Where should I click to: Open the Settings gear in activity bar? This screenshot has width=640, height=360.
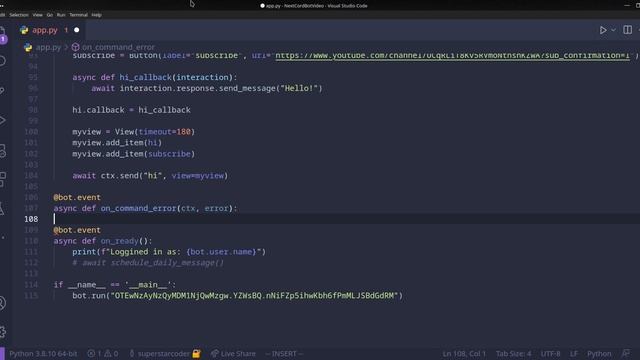point(2,331)
